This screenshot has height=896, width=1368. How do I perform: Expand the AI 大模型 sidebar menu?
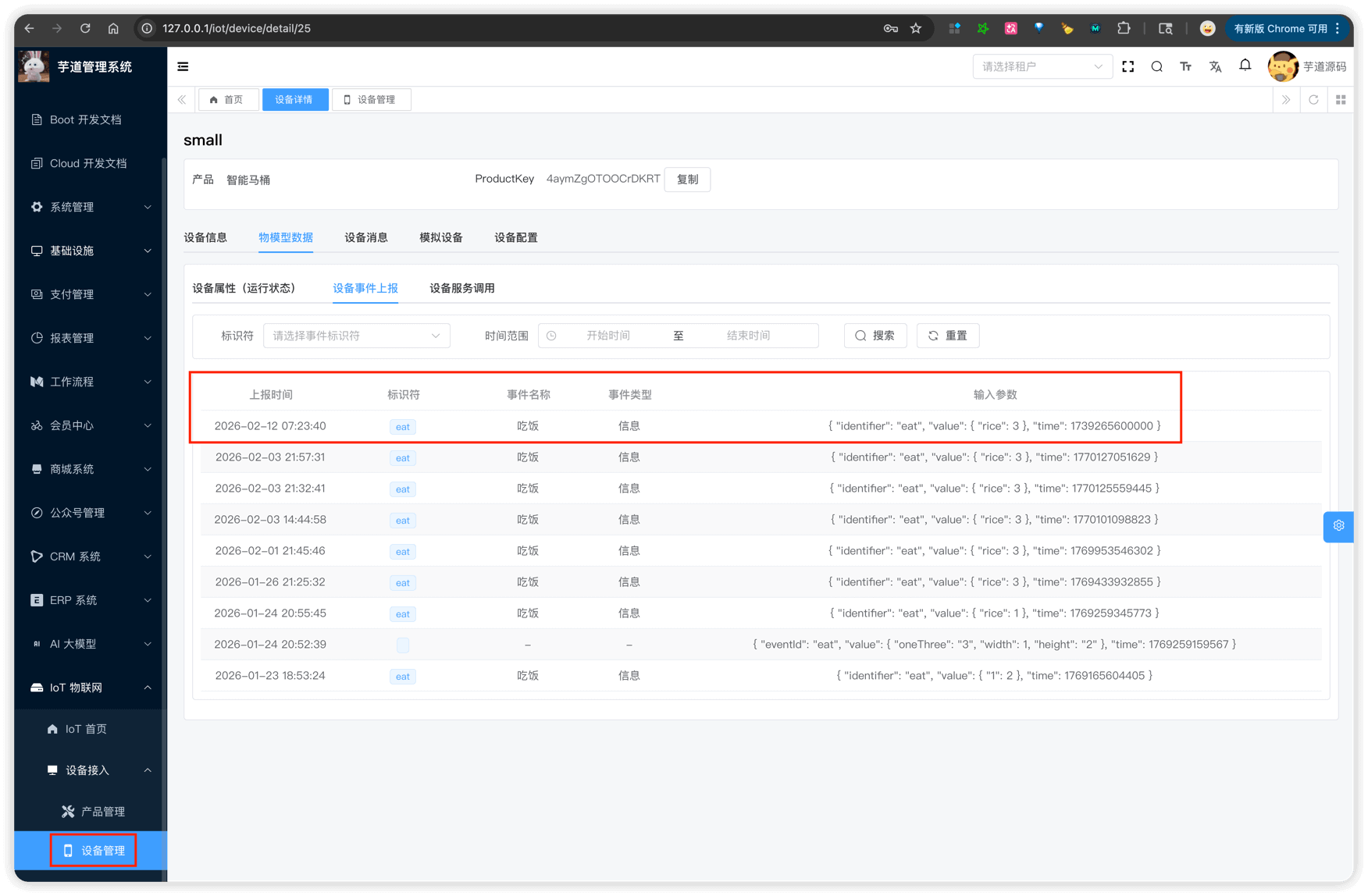(x=91, y=644)
